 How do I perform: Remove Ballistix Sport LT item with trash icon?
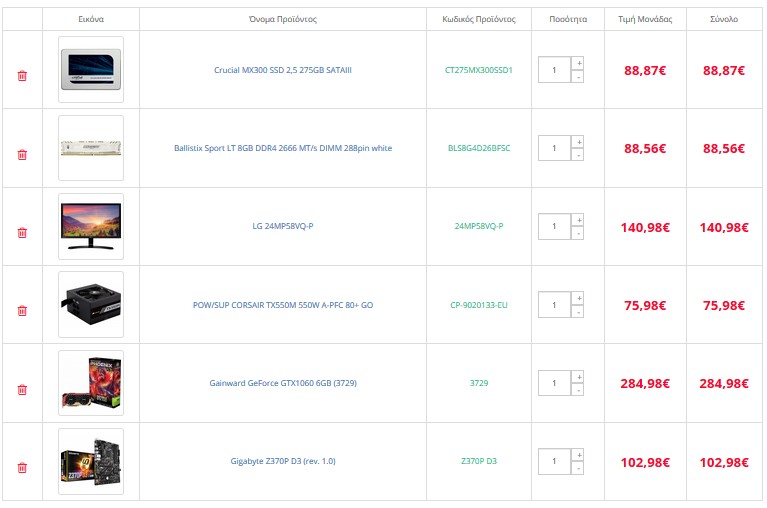coord(22,155)
